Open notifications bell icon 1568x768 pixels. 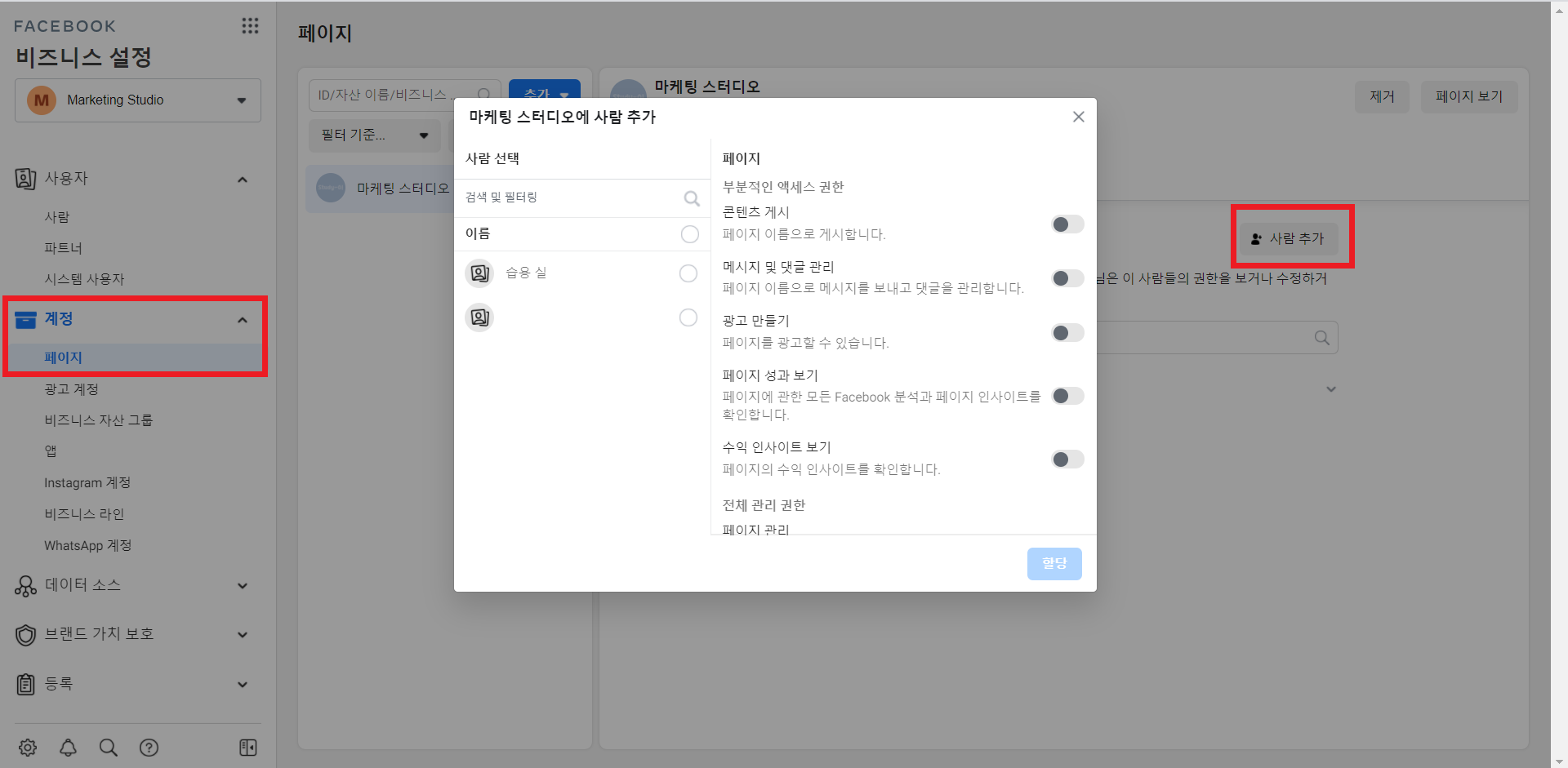pos(68,748)
